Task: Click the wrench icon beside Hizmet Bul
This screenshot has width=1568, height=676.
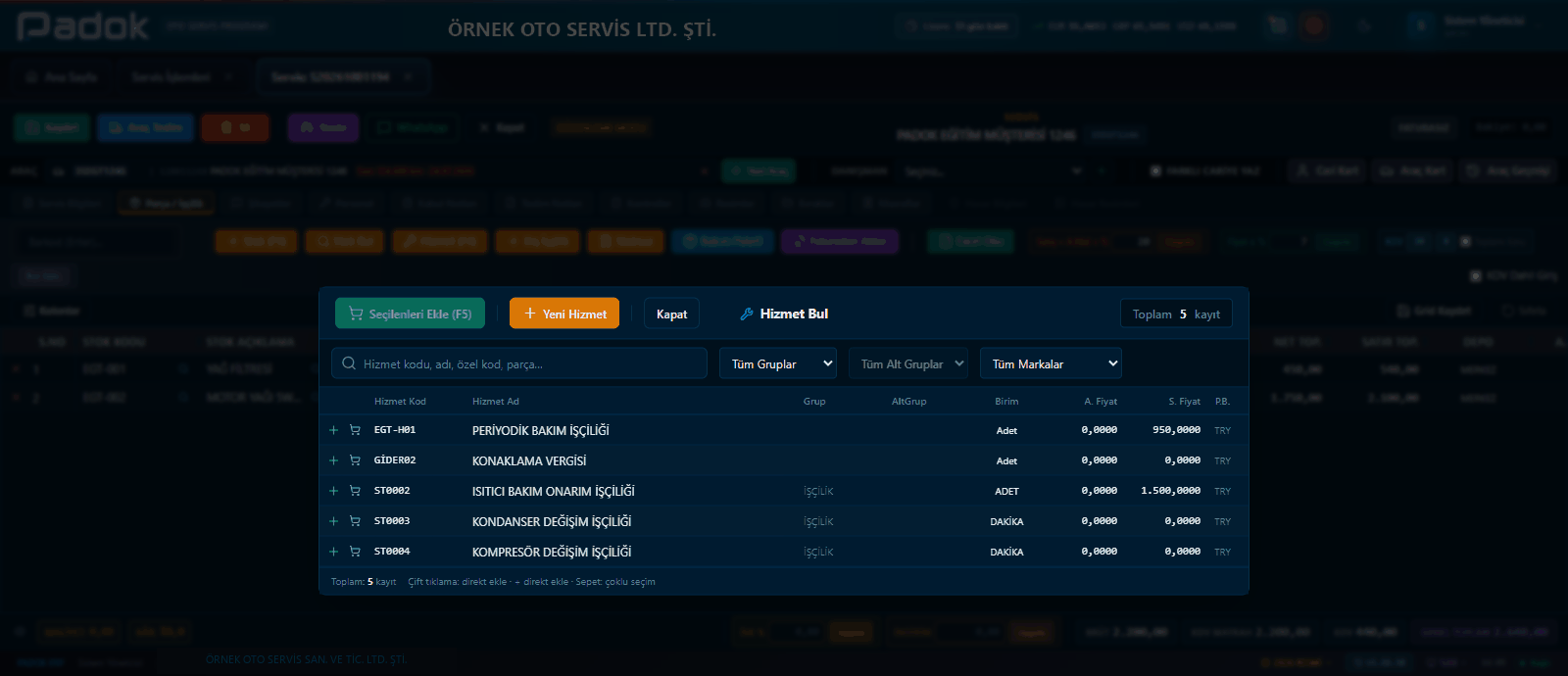Action: [747, 314]
